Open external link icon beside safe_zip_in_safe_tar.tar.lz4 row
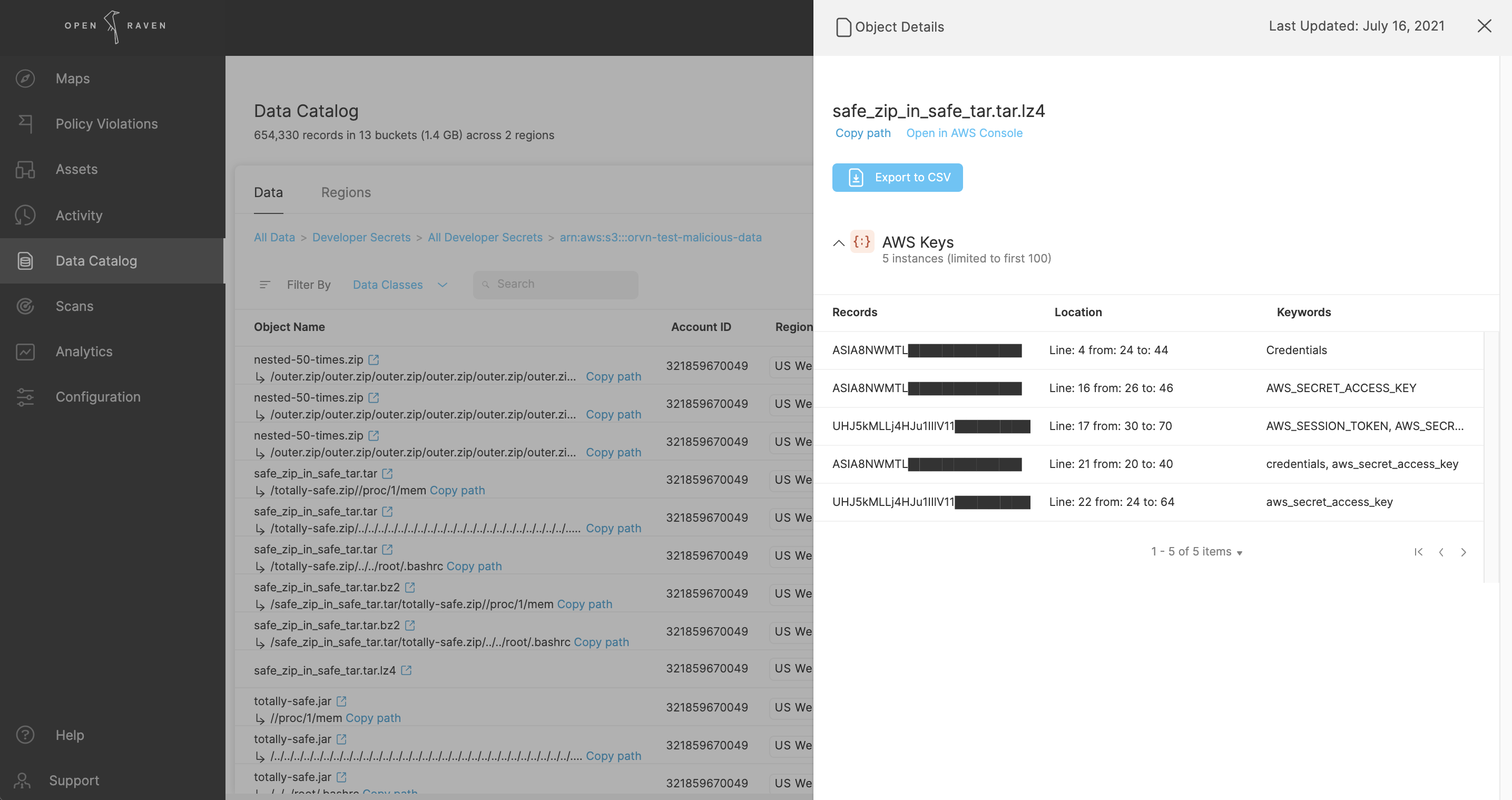The width and height of the screenshot is (1512, 800). click(406, 670)
